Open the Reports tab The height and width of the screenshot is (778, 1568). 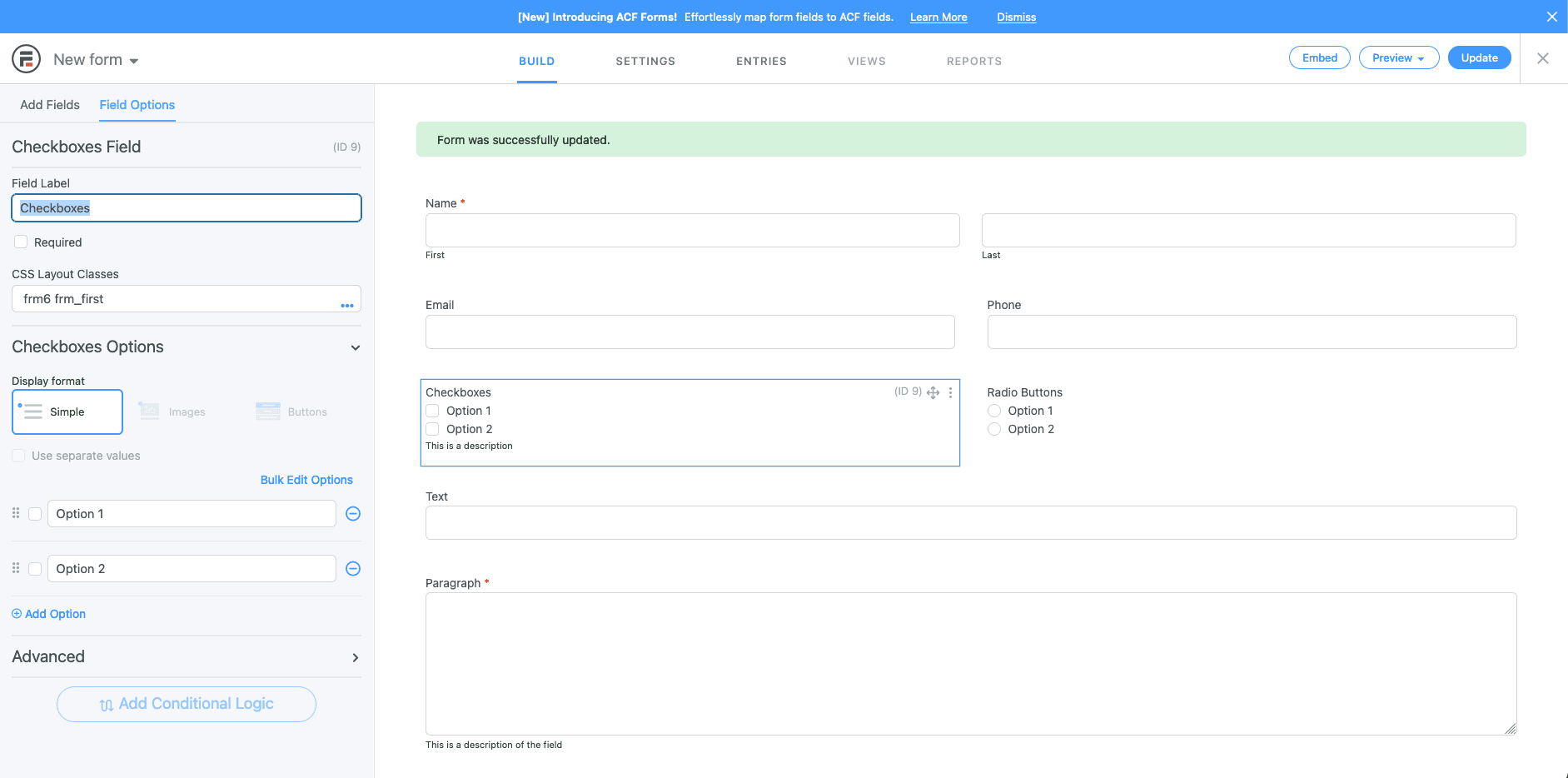[x=974, y=61]
